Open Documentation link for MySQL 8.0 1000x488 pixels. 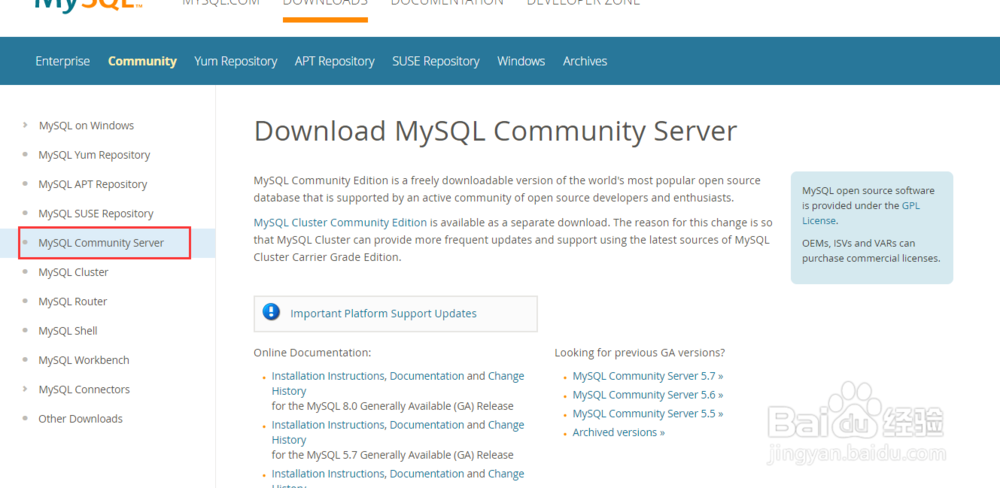[x=427, y=376]
